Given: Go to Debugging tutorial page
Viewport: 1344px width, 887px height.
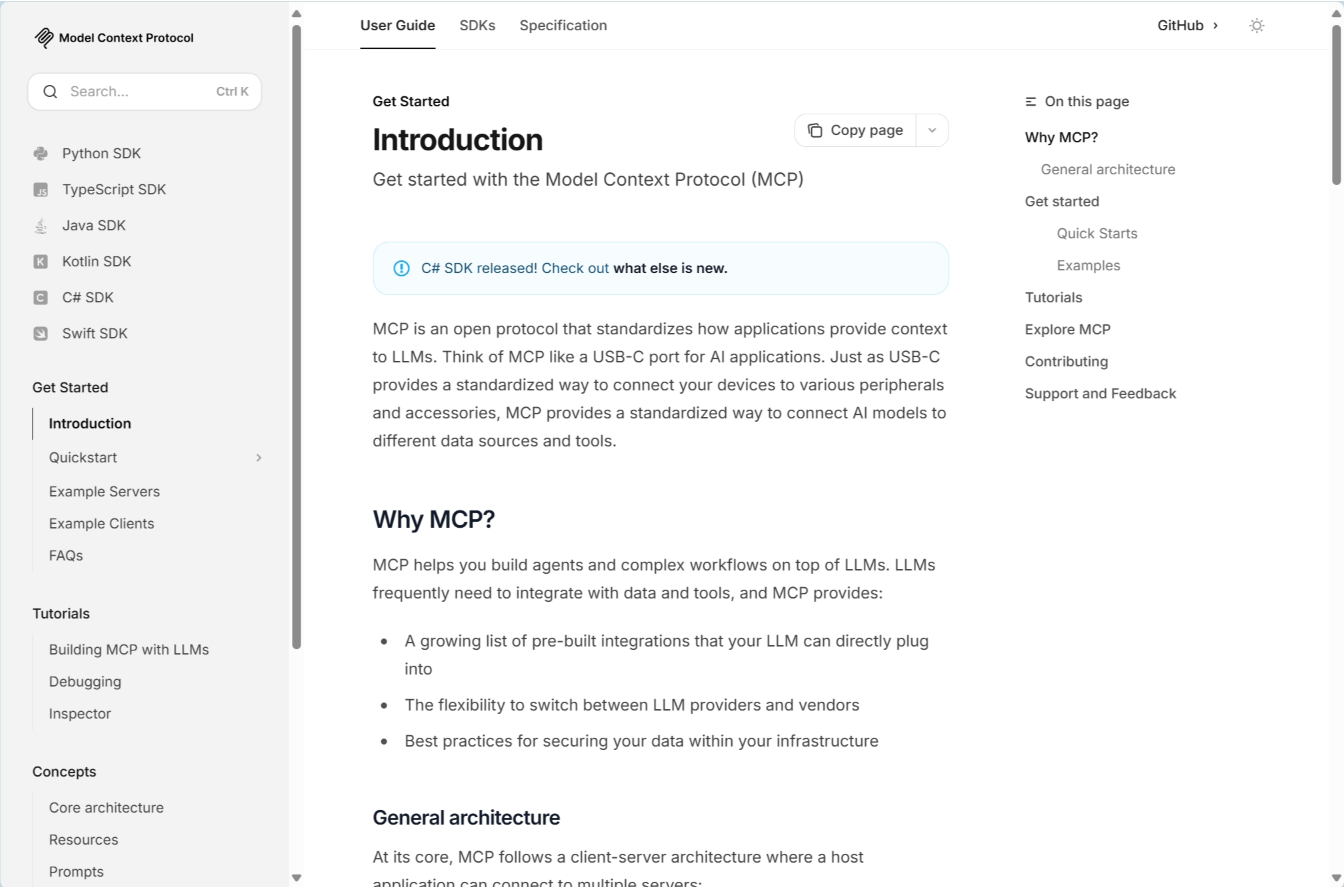Looking at the screenshot, I should [x=85, y=682].
